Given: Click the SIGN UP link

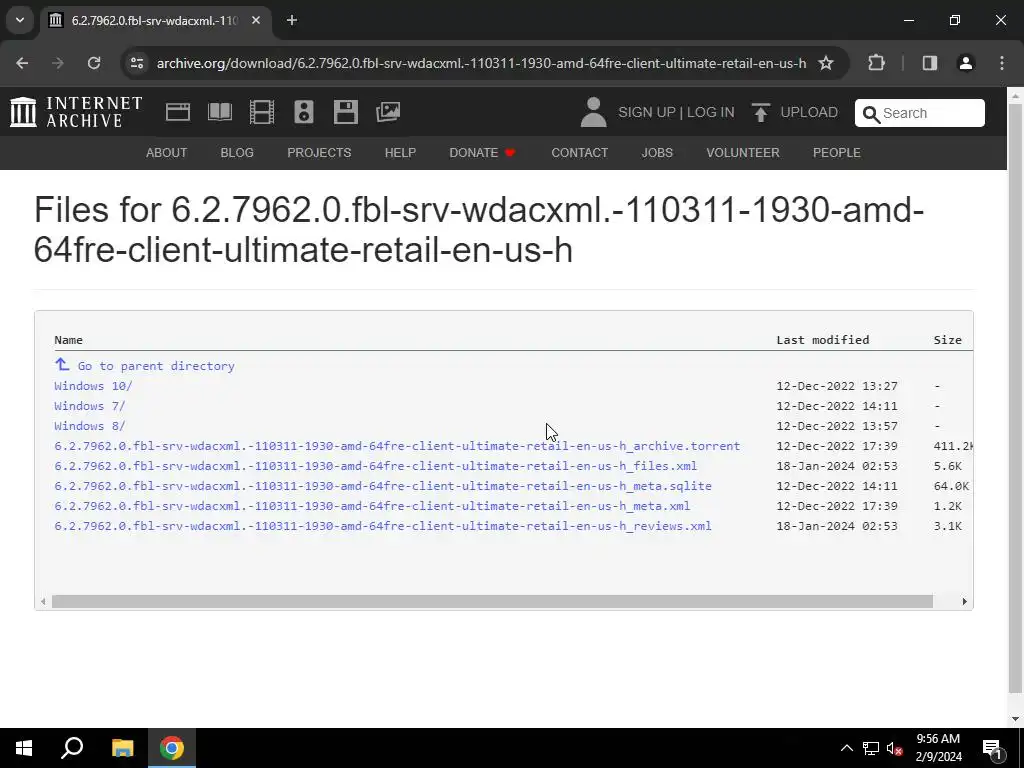Looking at the screenshot, I should [x=647, y=112].
